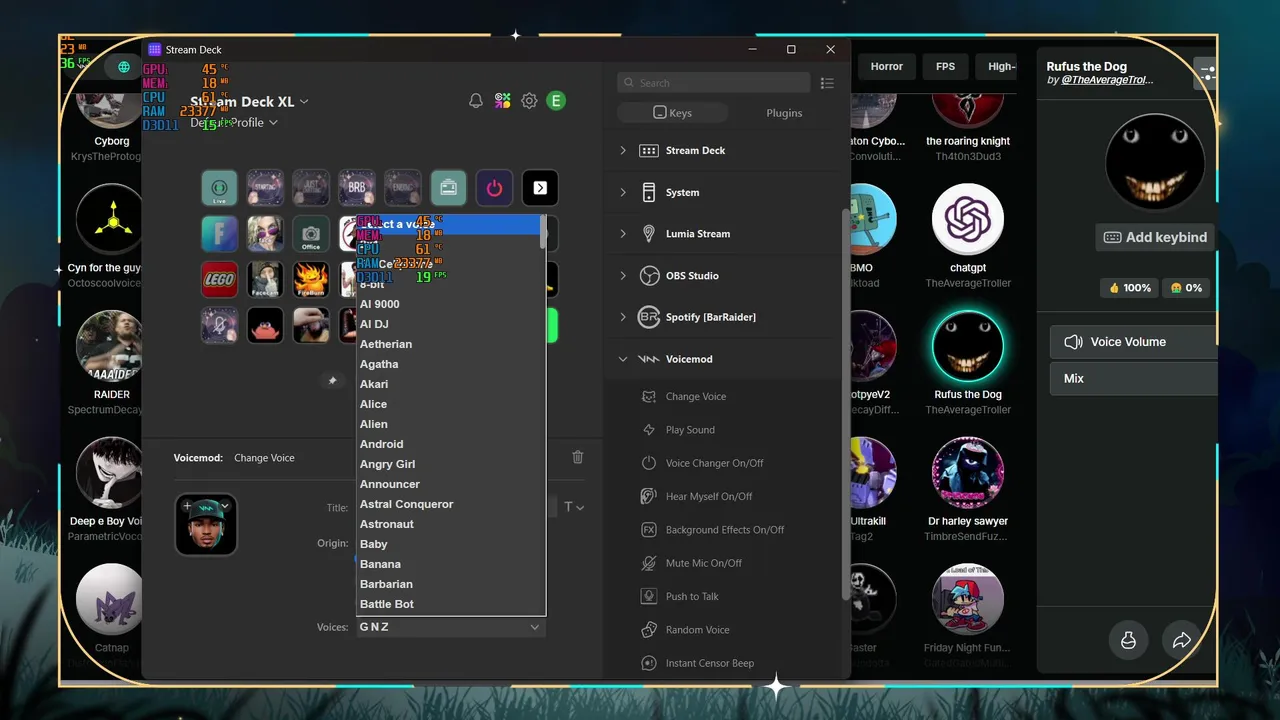Click the 0% dislike rating

click(1186, 287)
